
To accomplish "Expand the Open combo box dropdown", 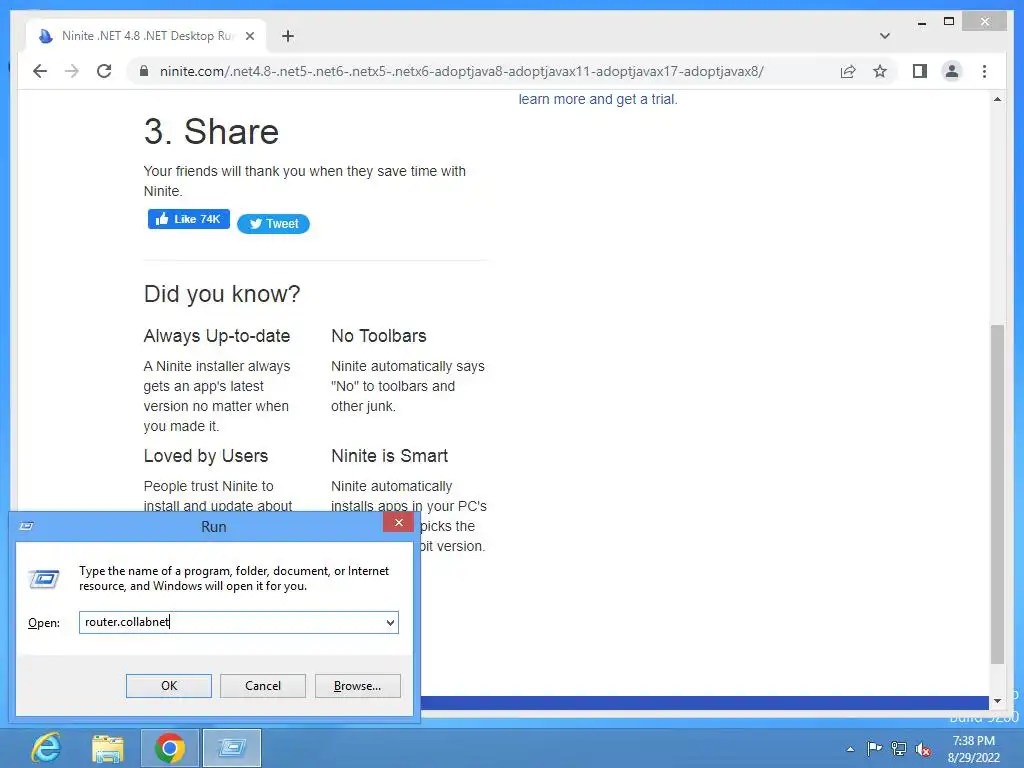I will coord(390,622).
